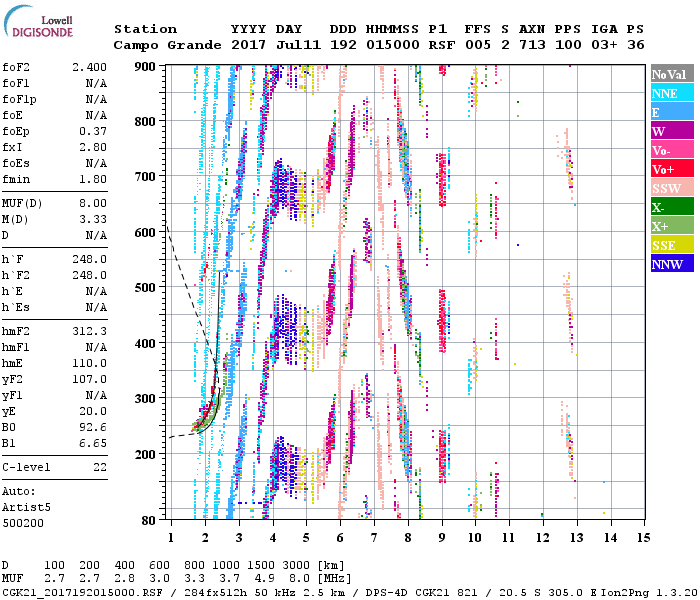
Task: Click the IGA value 03+
Action: [x=604, y=45]
